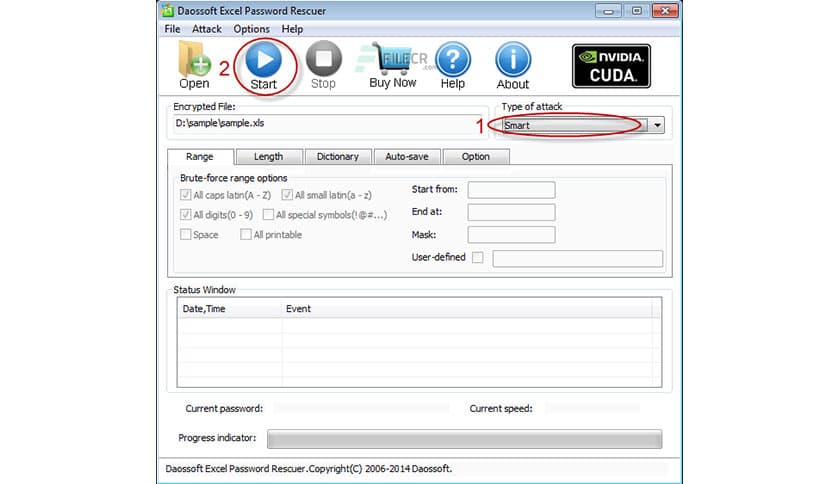The width and height of the screenshot is (836, 484).
Task: Click the Event column header
Action: coord(467,309)
